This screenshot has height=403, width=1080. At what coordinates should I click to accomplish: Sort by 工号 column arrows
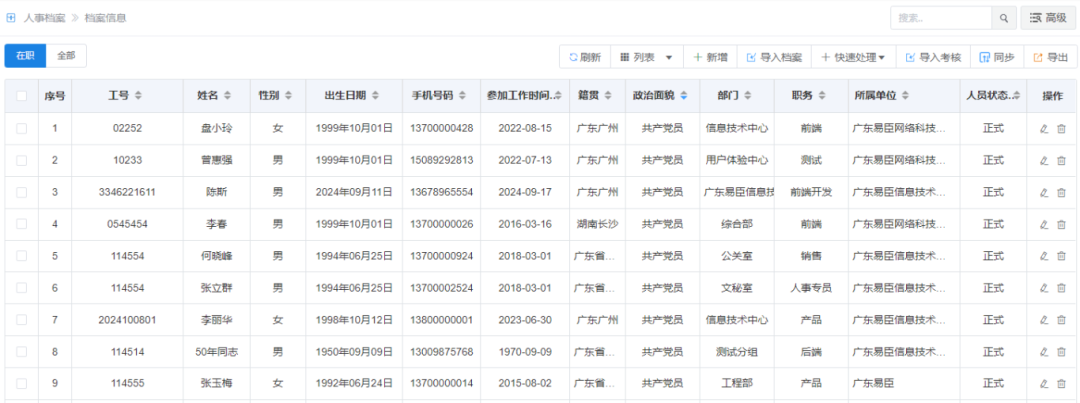click(x=138, y=96)
